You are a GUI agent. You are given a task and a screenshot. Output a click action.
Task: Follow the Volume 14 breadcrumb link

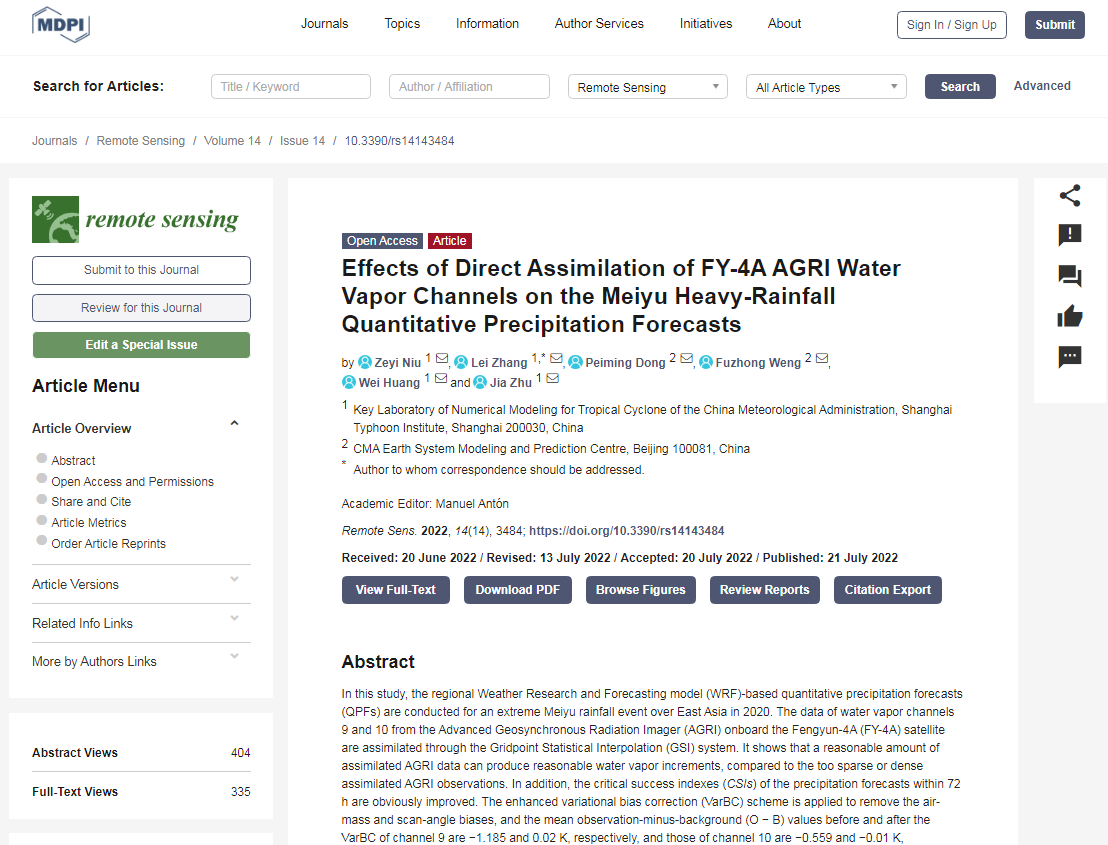[232, 141]
